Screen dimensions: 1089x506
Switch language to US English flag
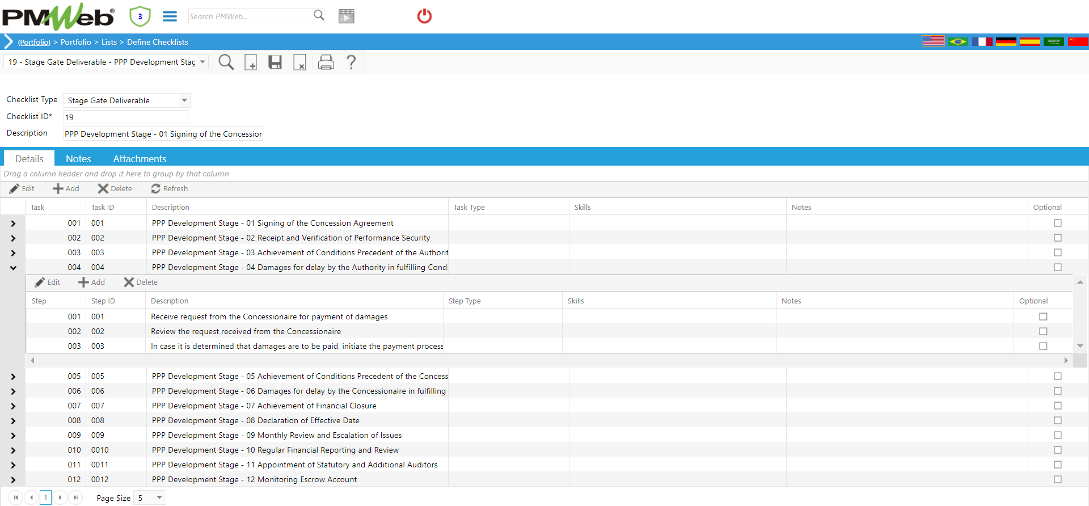[933, 42]
